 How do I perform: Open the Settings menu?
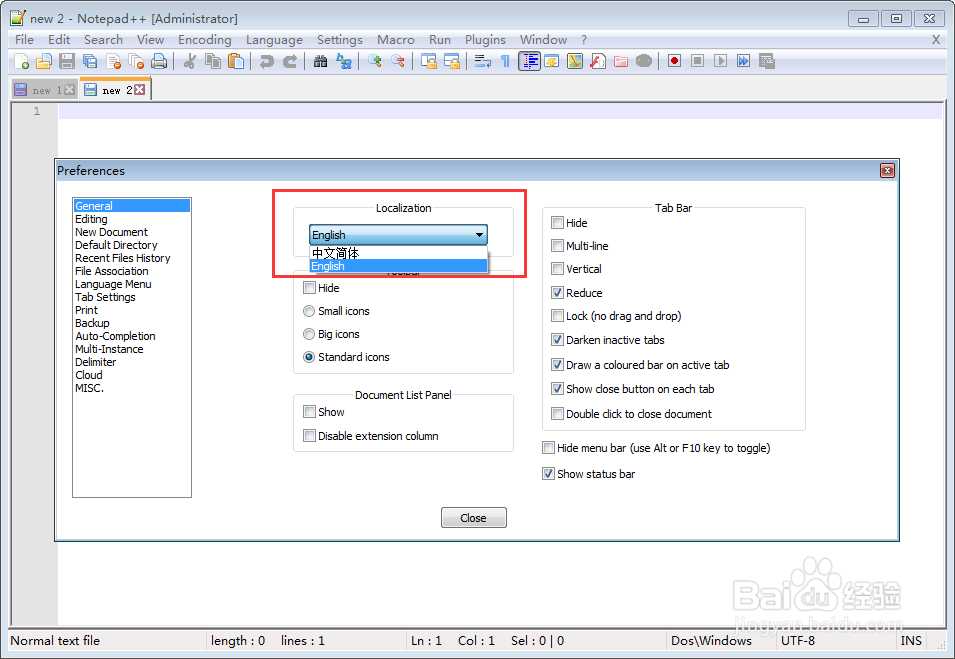click(340, 40)
